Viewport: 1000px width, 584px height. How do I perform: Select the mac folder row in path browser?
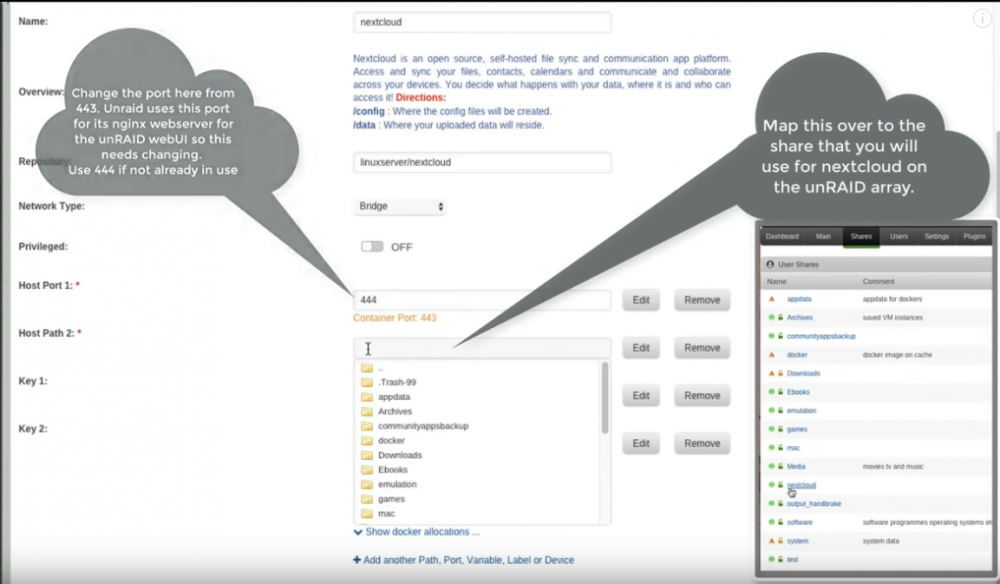pyautogui.click(x=477, y=514)
